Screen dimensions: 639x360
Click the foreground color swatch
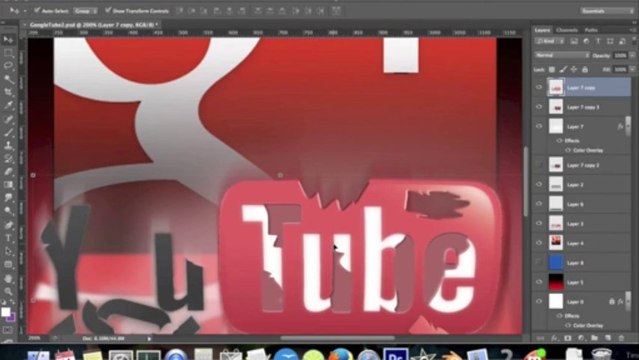click(5, 312)
